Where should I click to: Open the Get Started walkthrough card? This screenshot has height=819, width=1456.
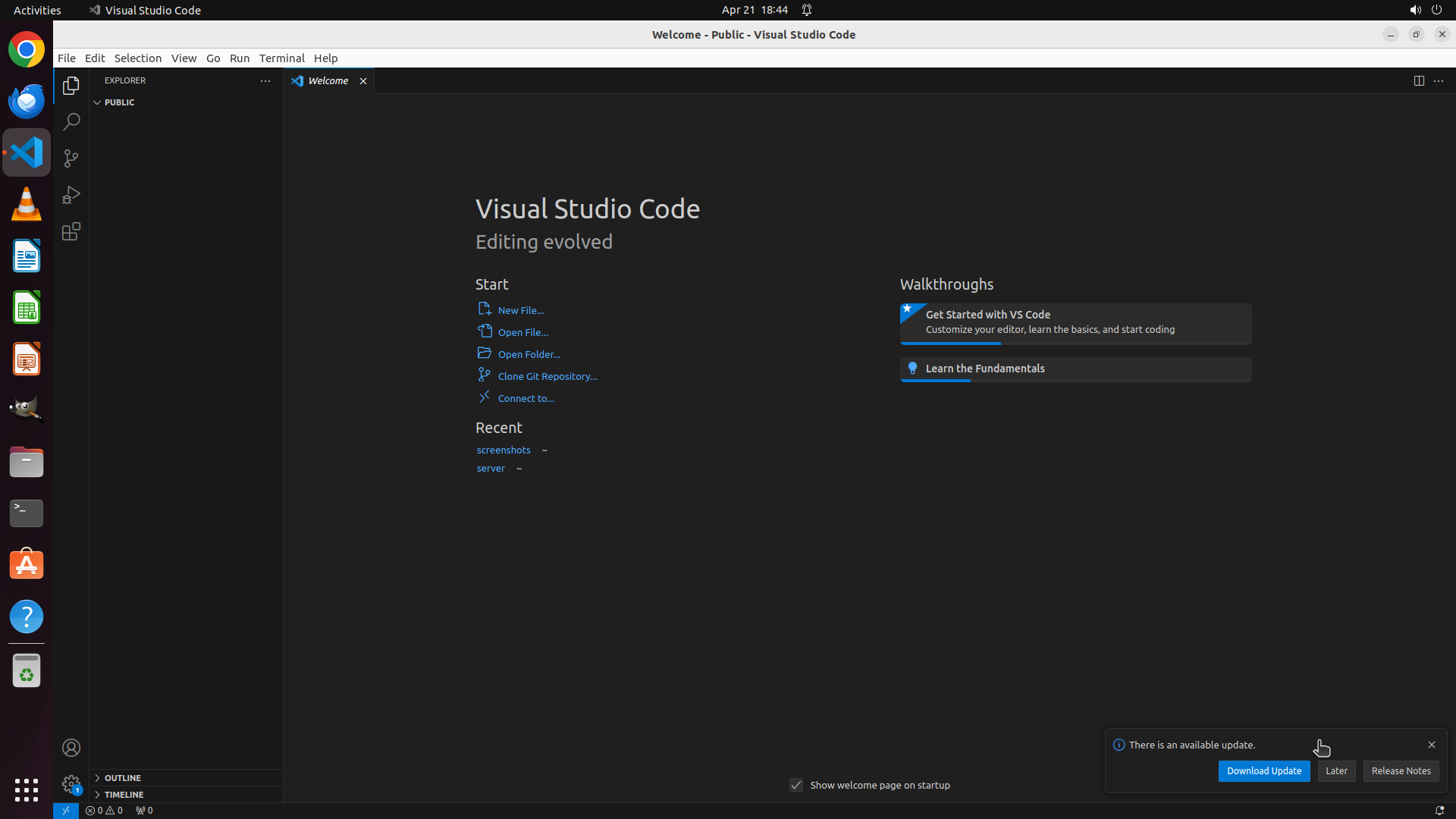[1075, 322]
